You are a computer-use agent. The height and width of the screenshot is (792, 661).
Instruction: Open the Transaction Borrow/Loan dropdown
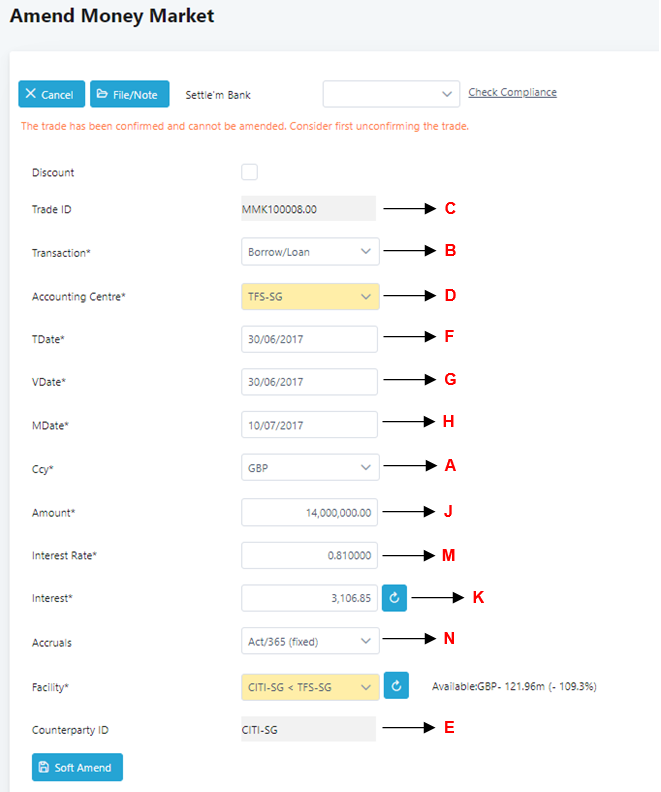point(310,252)
